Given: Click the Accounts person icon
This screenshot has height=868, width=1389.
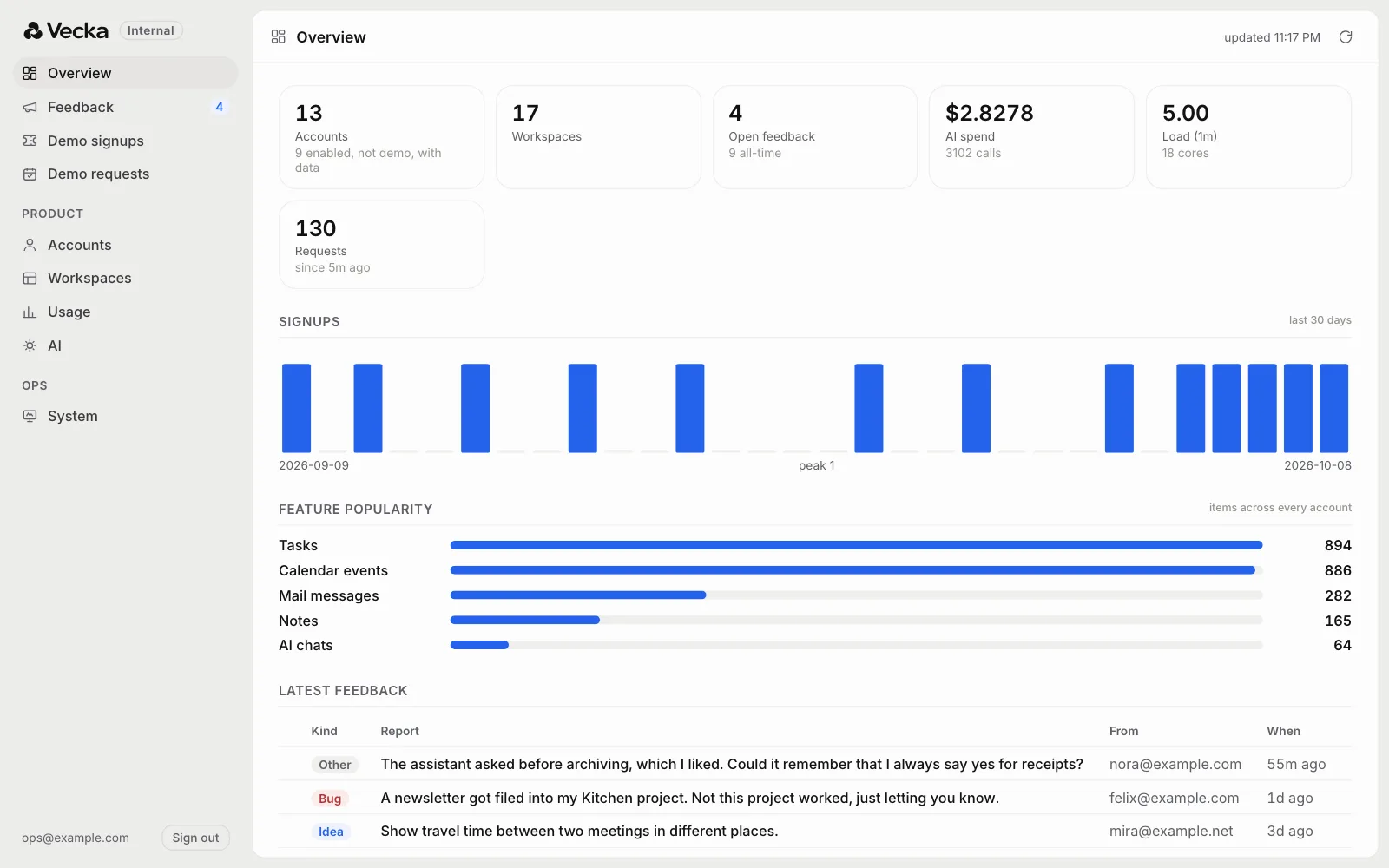Looking at the screenshot, I should (30, 245).
